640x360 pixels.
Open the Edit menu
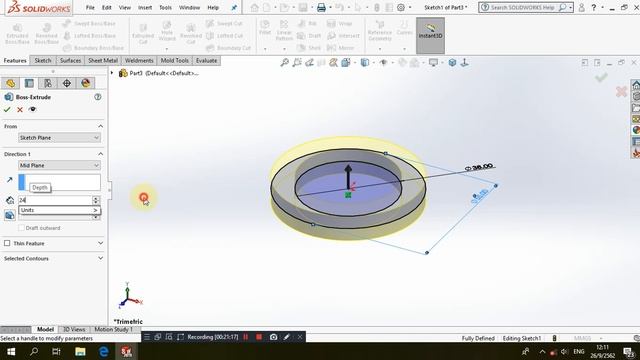coord(107,7)
